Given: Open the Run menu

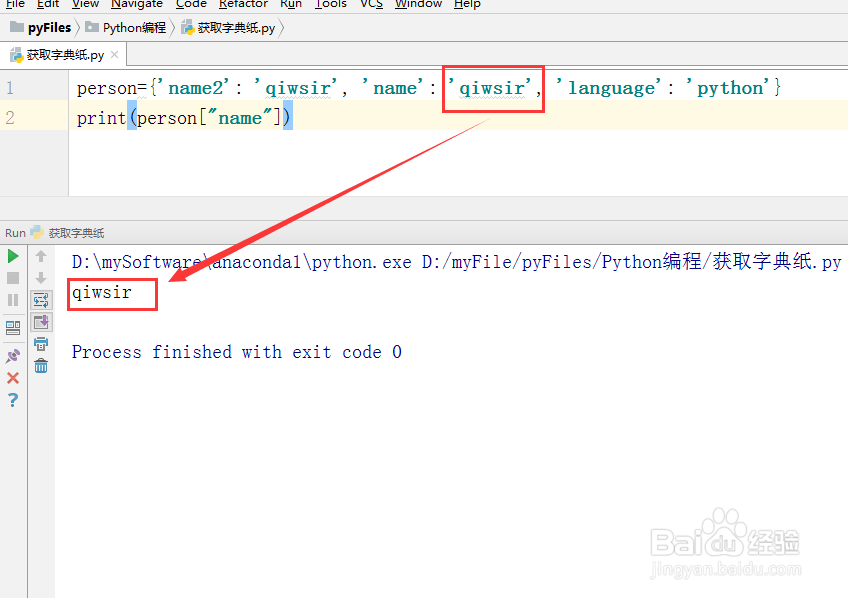Looking at the screenshot, I should (291, 4).
